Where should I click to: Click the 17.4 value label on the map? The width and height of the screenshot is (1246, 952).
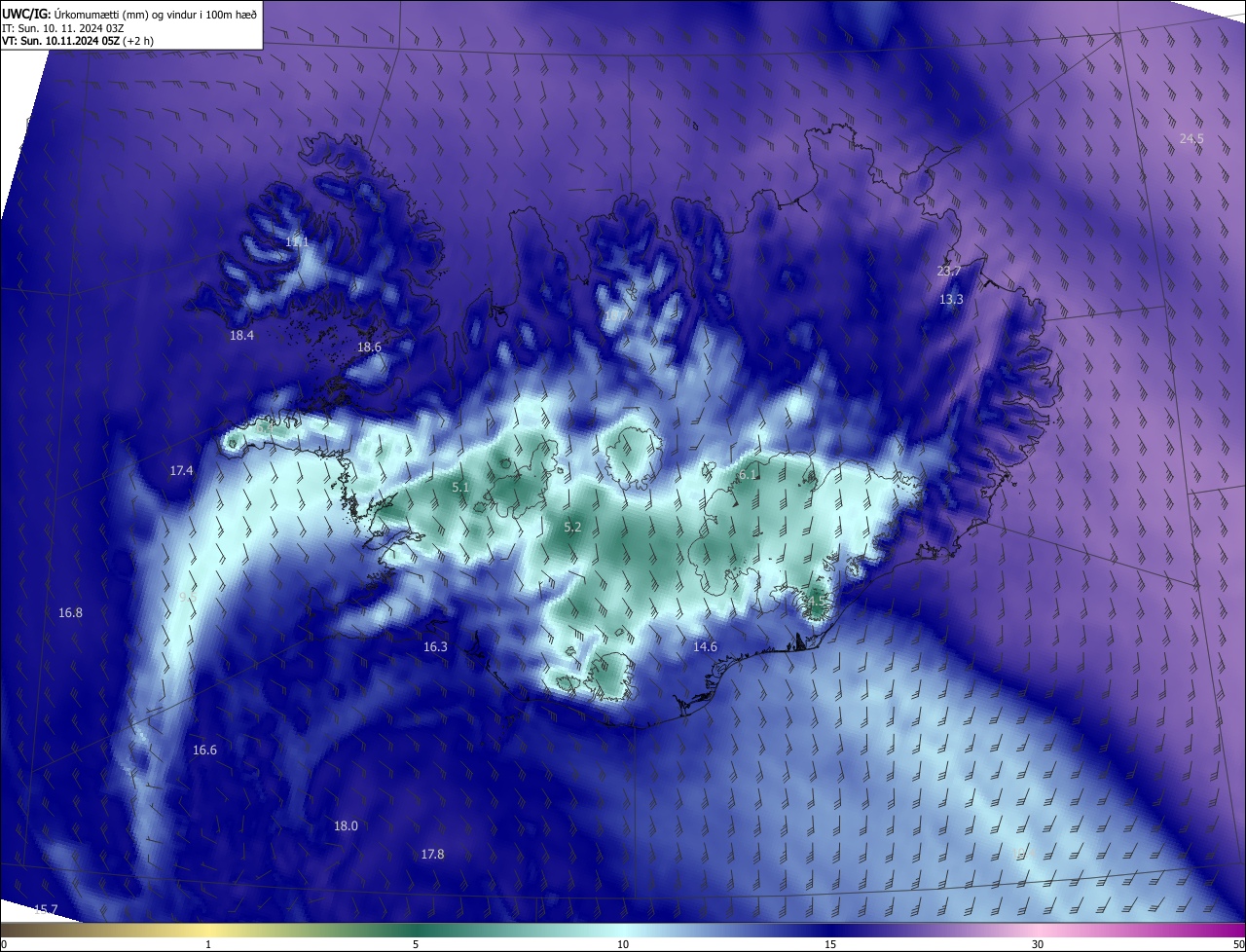pyautogui.click(x=181, y=471)
